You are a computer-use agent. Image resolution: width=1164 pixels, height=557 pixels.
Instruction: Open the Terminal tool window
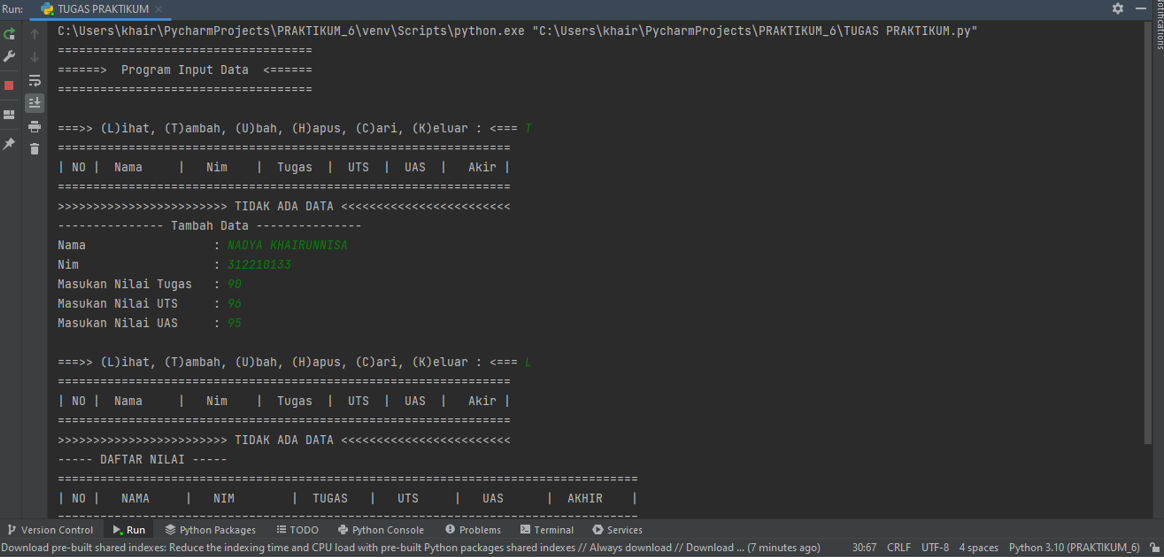coord(547,530)
